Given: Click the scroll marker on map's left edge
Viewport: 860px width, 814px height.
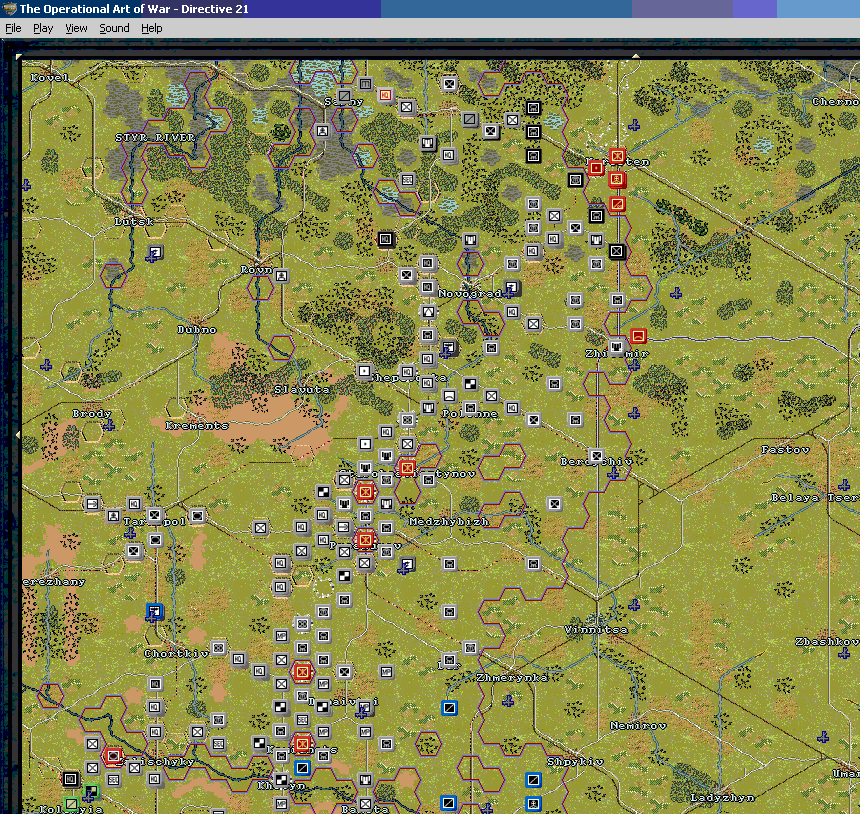Looking at the screenshot, I should (18, 434).
